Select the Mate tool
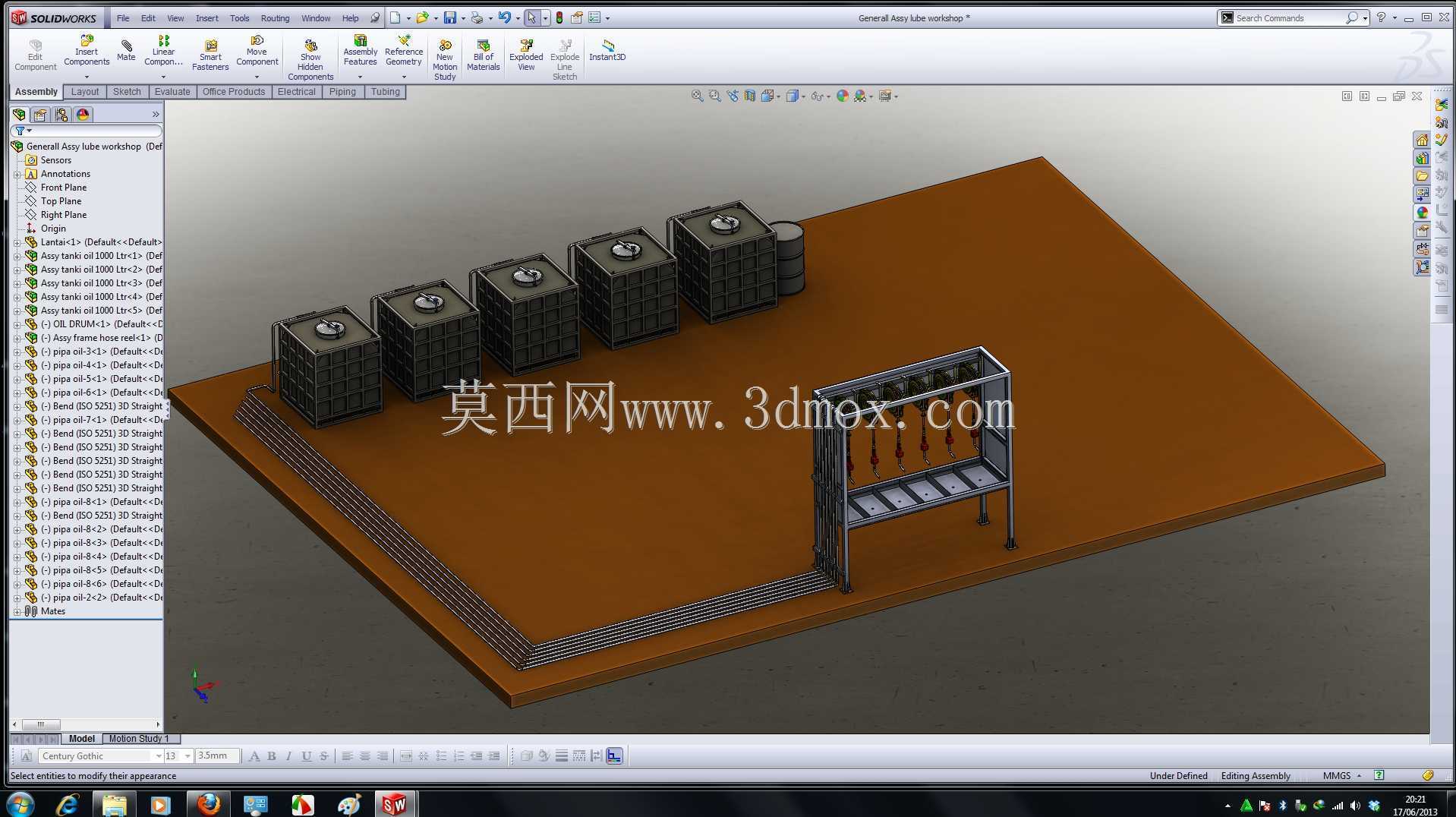Image resolution: width=1456 pixels, height=817 pixels. click(126, 50)
